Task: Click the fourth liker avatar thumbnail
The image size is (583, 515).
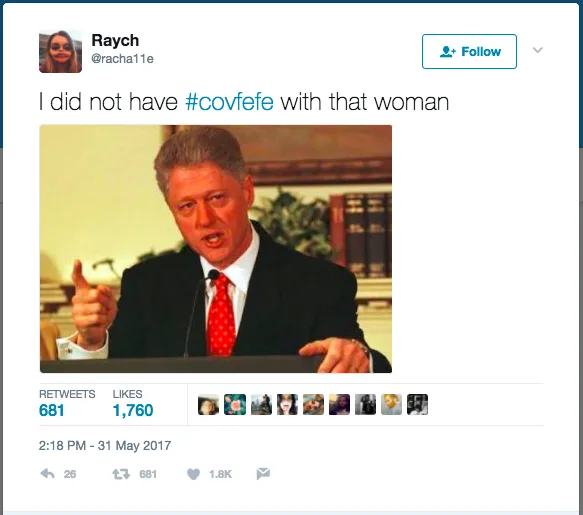Action: (x=287, y=404)
